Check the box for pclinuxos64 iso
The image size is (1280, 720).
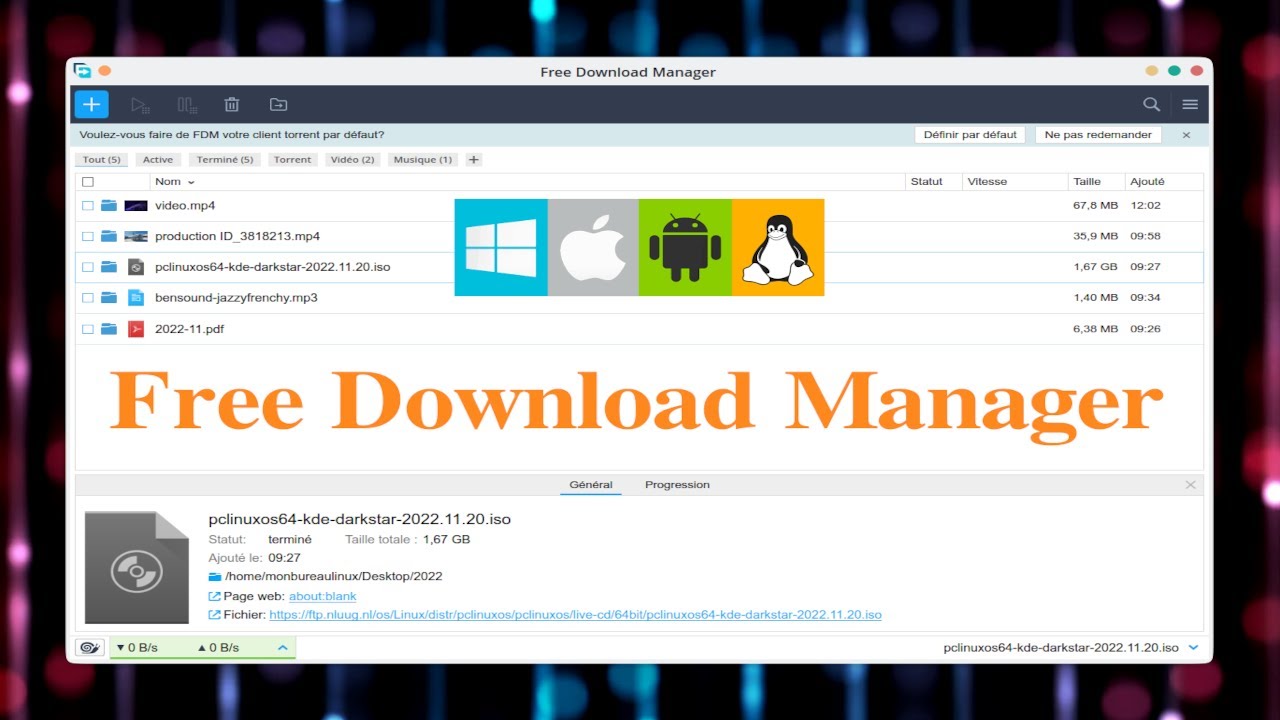[x=88, y=267]
